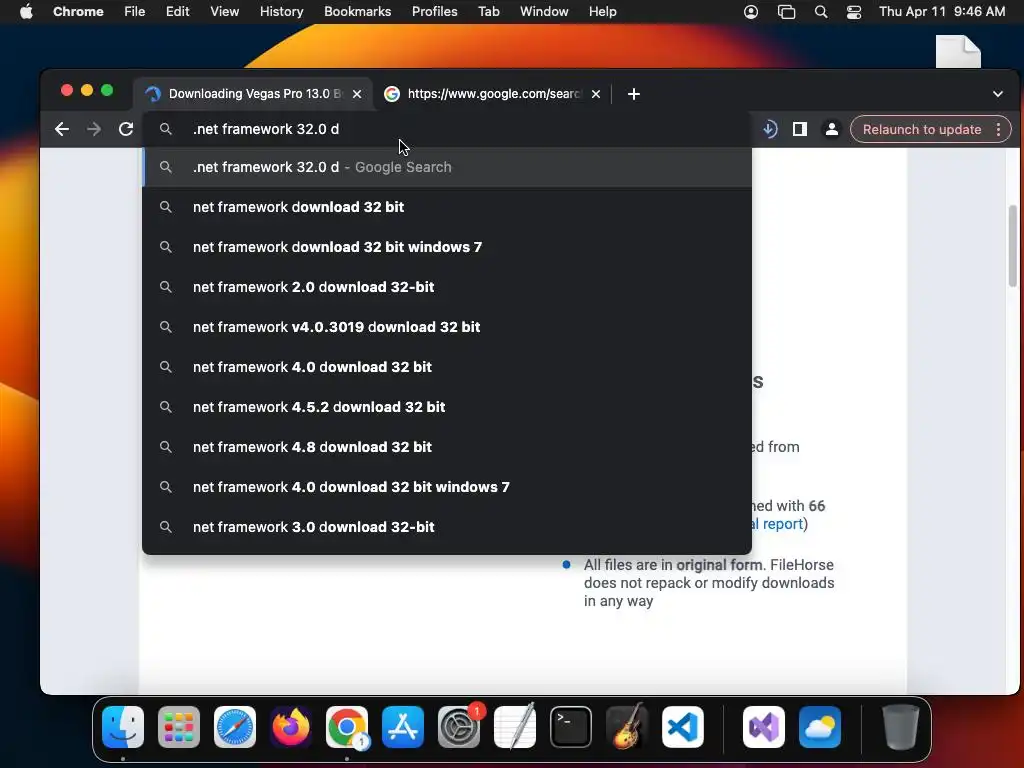Screen dimensions: 1024x768
Task: Click the date and time display
Action: coord(942,12)
